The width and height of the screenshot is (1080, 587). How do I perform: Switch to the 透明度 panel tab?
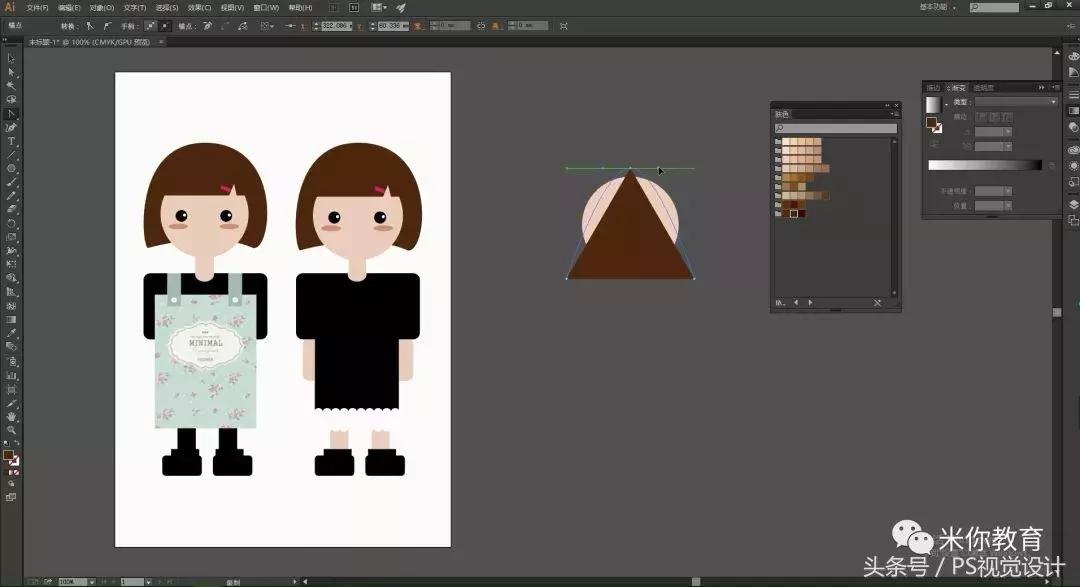click(984, 88)
